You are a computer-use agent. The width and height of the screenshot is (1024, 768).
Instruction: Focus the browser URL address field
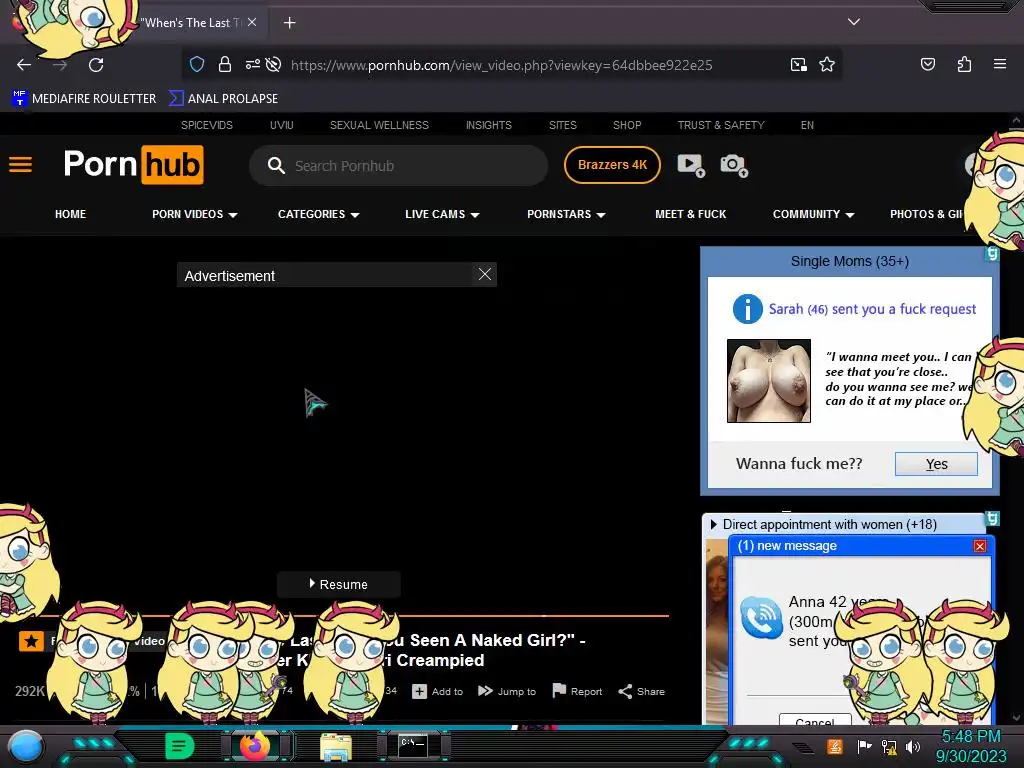(502, 65)
